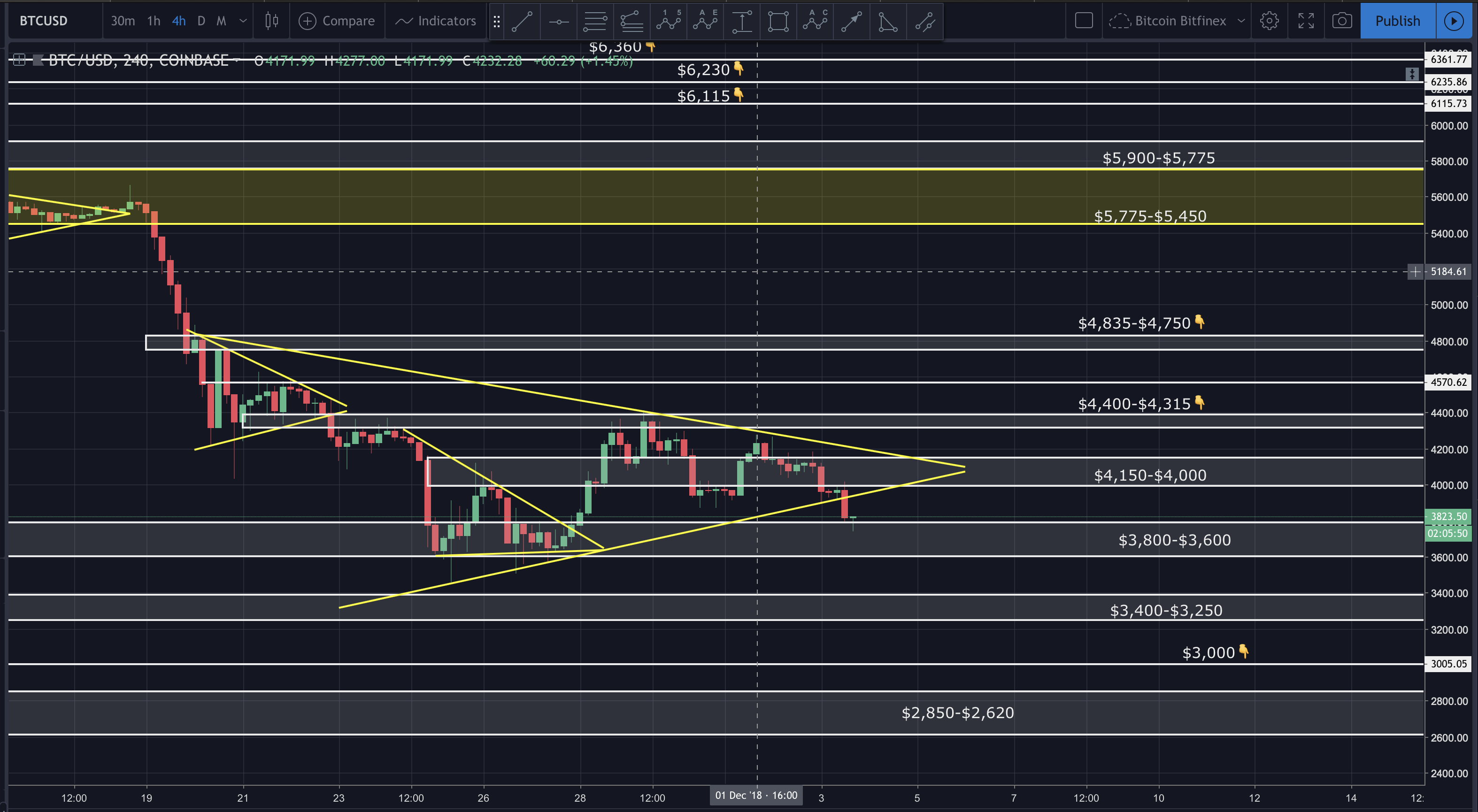The width and height of the screenshot is (1478, 812).
Task: Click the Publish button
Action: (1397, 21)
